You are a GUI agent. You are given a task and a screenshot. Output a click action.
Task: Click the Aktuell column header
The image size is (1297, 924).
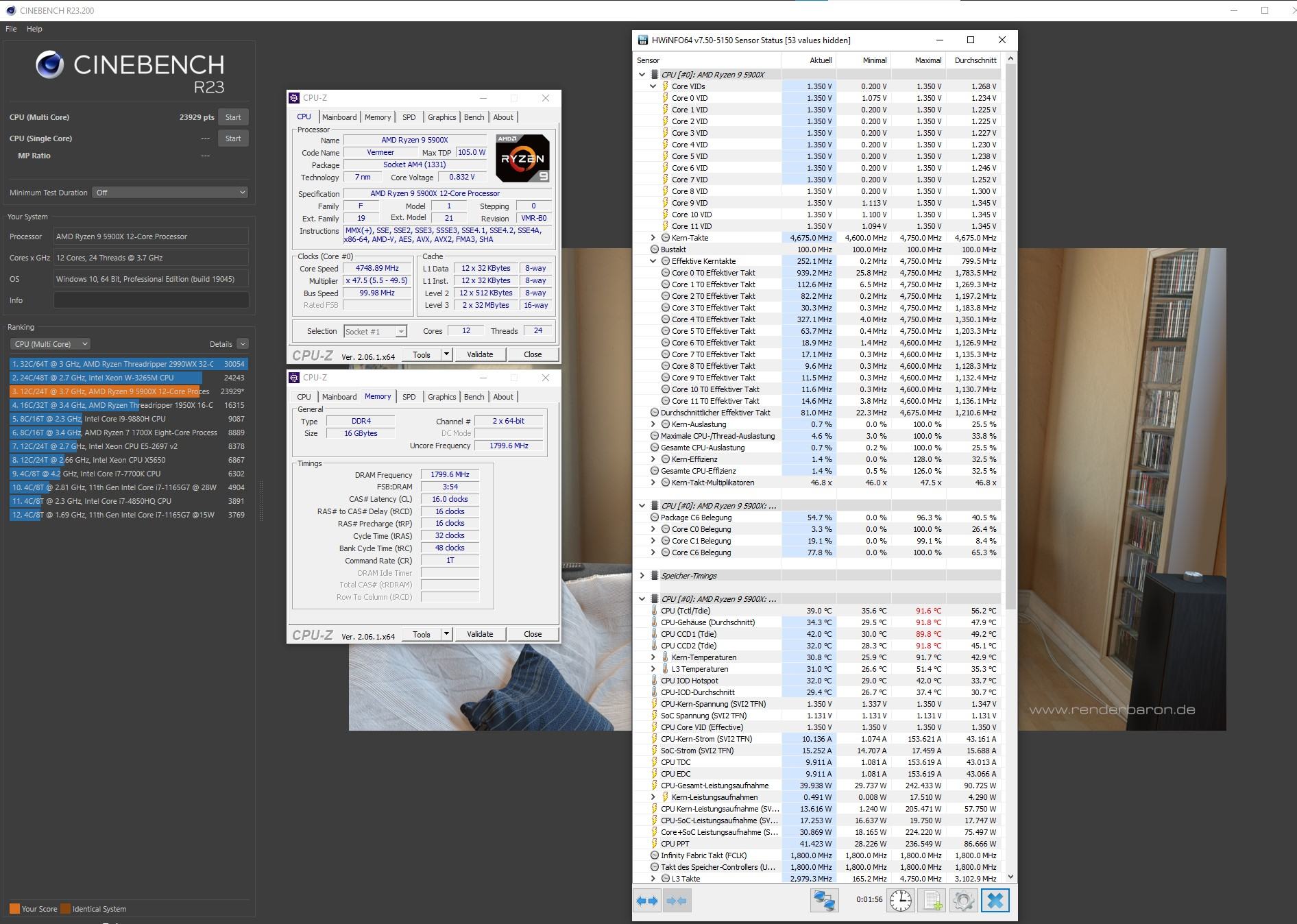(x=809, y=60)
